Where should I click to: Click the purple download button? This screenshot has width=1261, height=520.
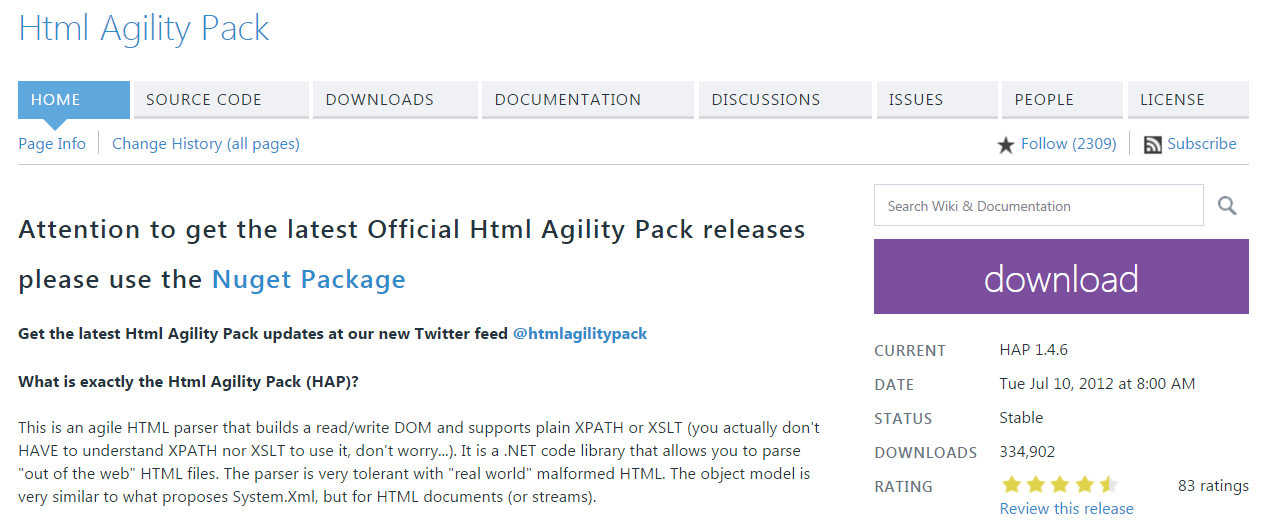click(x=1061, y=277)
